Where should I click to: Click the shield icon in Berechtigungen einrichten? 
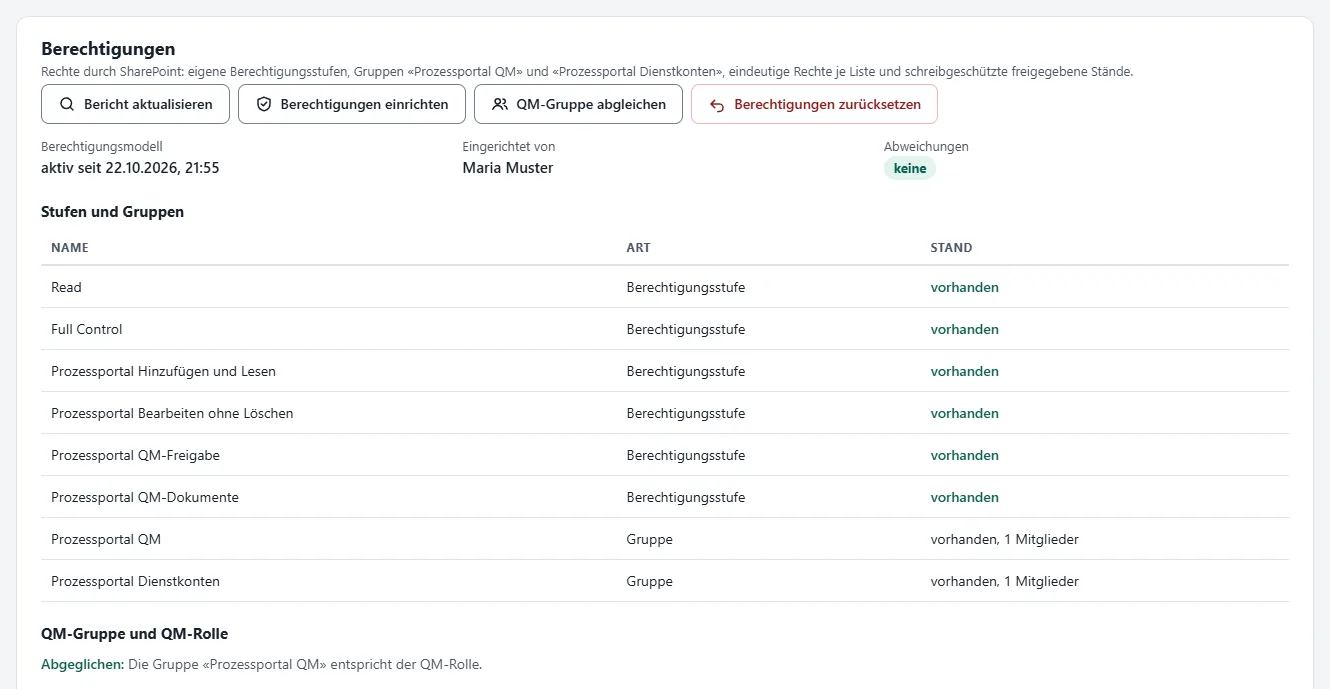(x=264, y=104)
